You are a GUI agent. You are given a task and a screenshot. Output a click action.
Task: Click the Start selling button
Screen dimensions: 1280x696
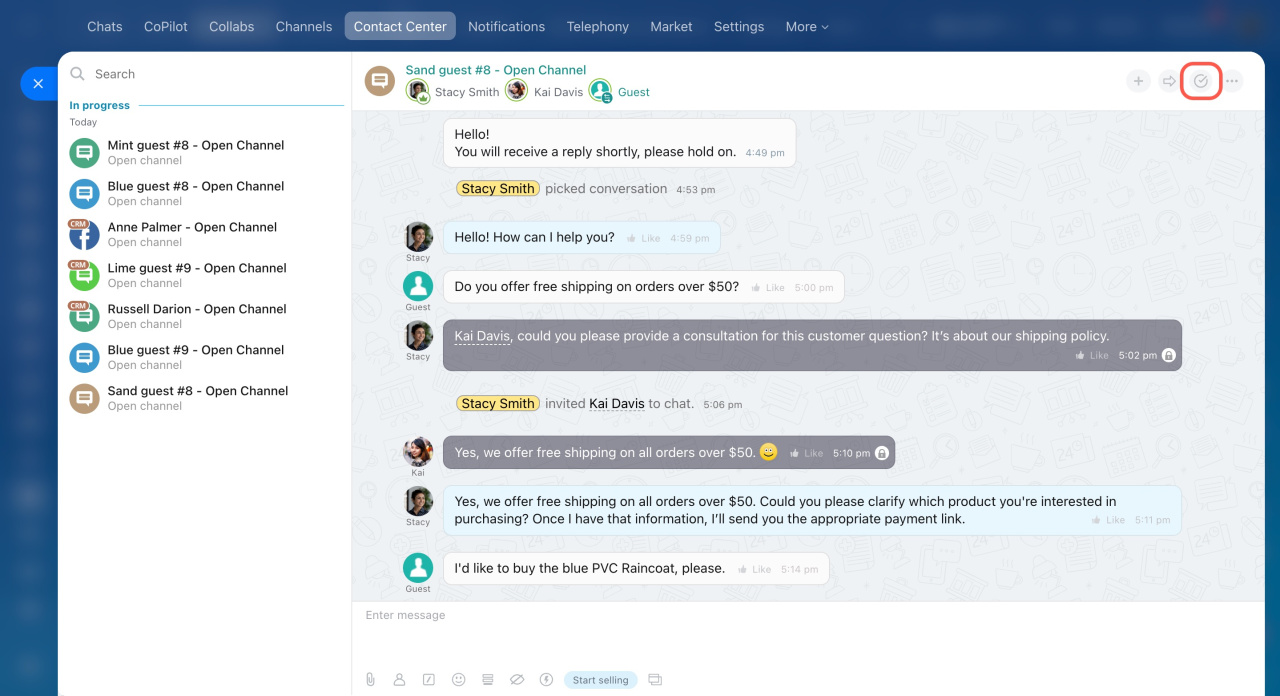[600, 680]
